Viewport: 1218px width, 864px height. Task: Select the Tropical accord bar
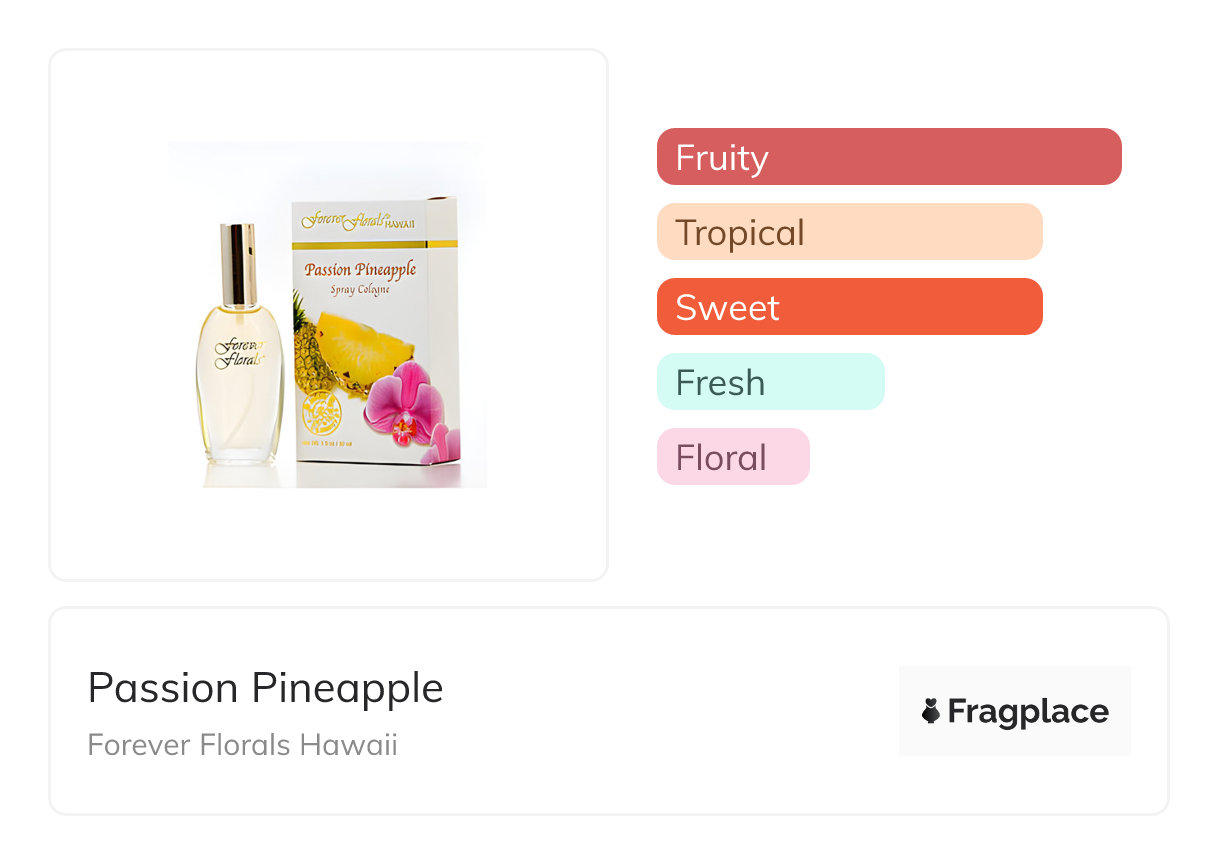pyautogui.click(x=849, y=232)
